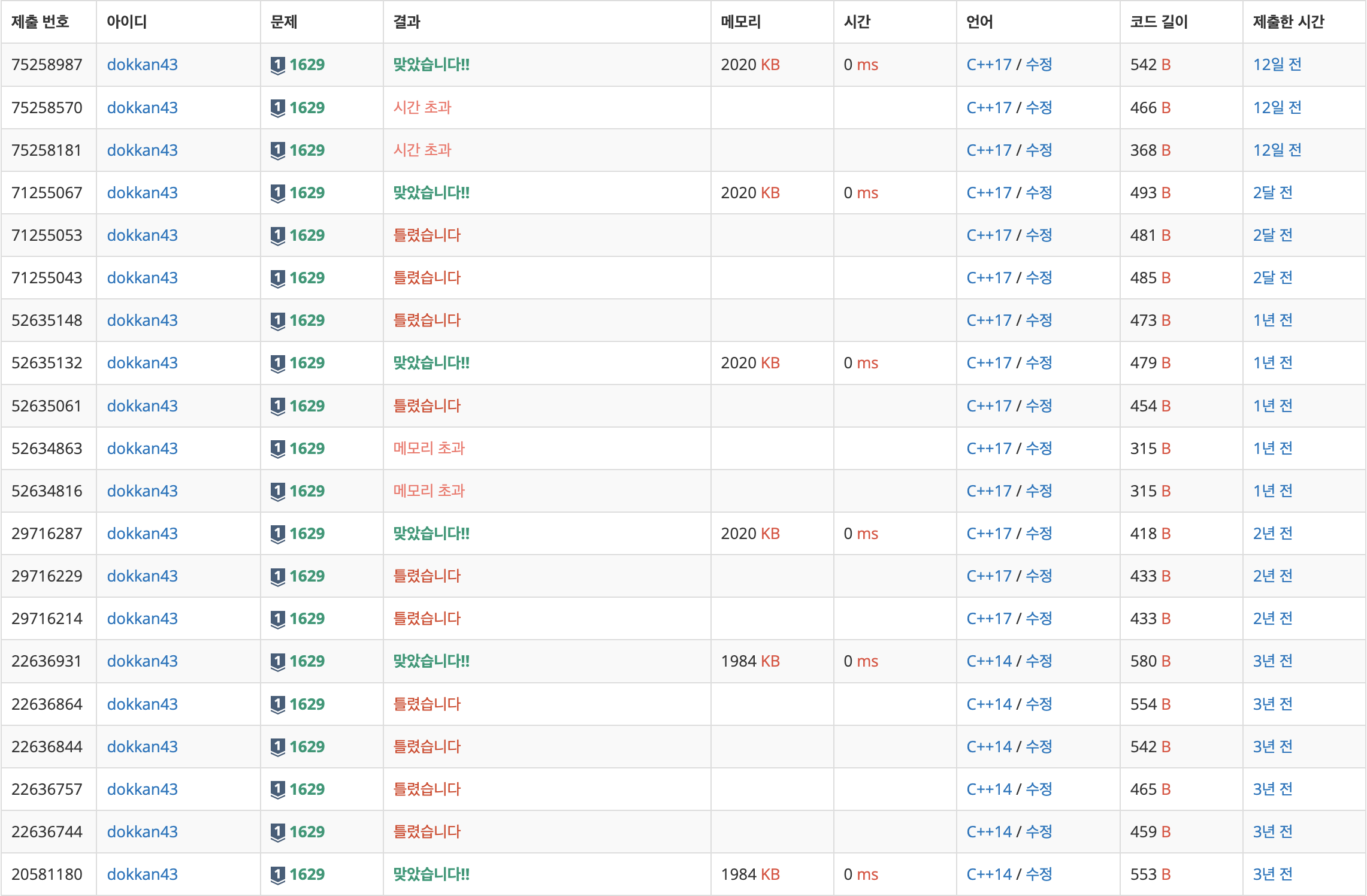Click tier badge icon in submission 22636931 row

pyautogui.click(x=277, y=661)
